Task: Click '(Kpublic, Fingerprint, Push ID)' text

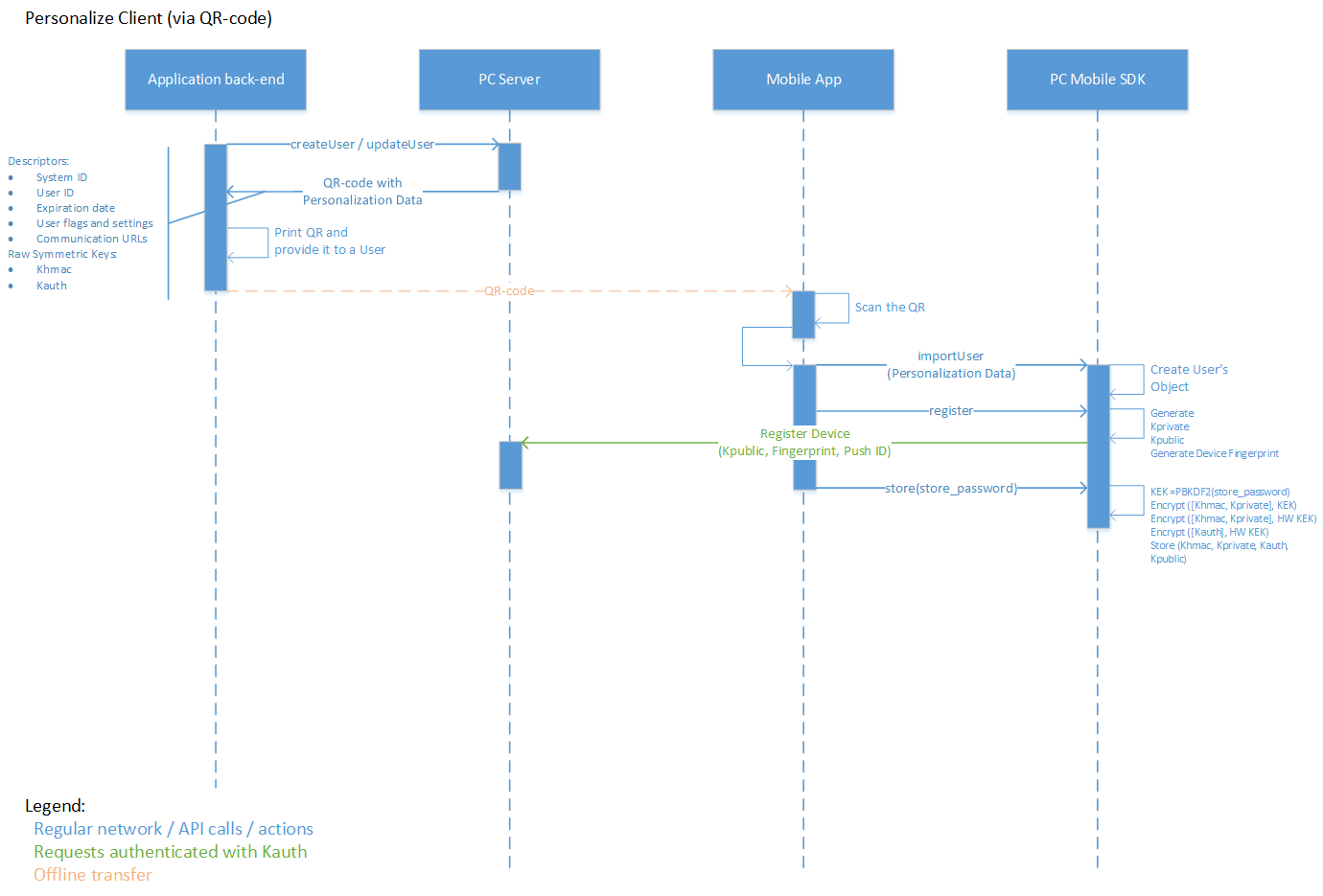Action: coord(804,451)
